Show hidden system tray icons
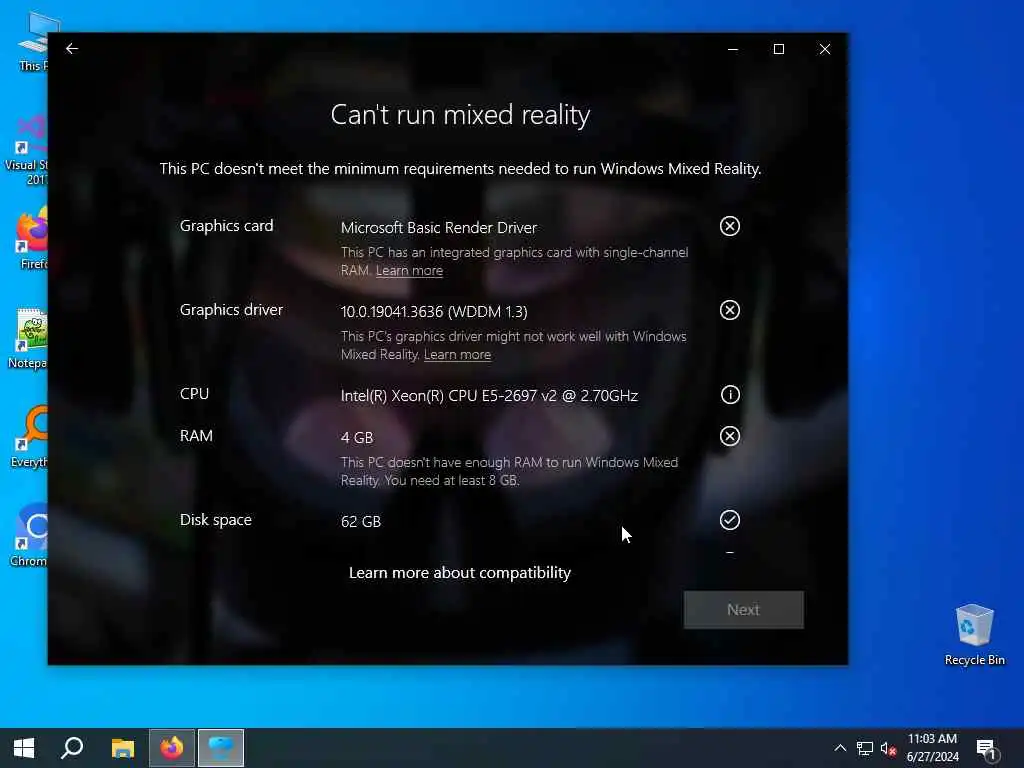 [840, 748]
